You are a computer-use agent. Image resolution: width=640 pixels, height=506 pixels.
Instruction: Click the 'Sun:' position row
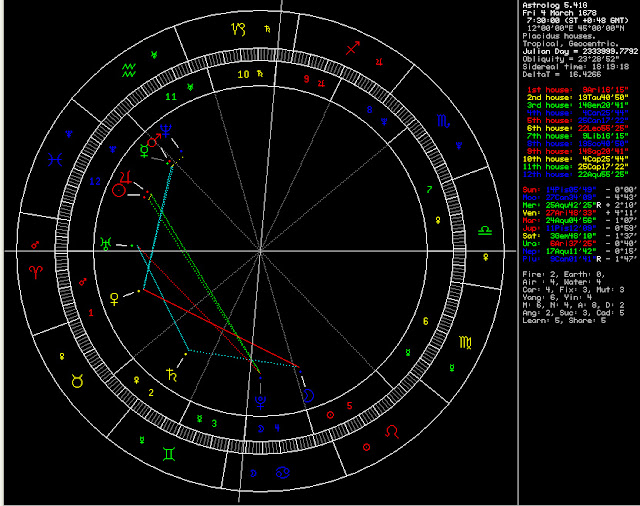pos(580,190)
